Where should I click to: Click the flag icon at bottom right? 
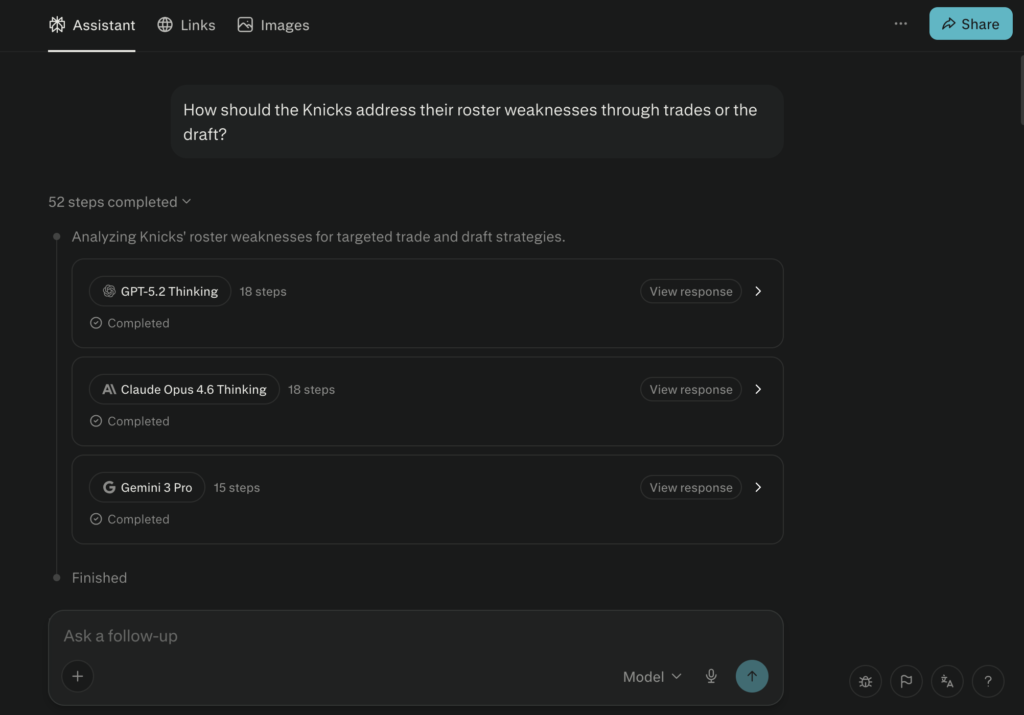pyautogui.click(x=906, y=682)
